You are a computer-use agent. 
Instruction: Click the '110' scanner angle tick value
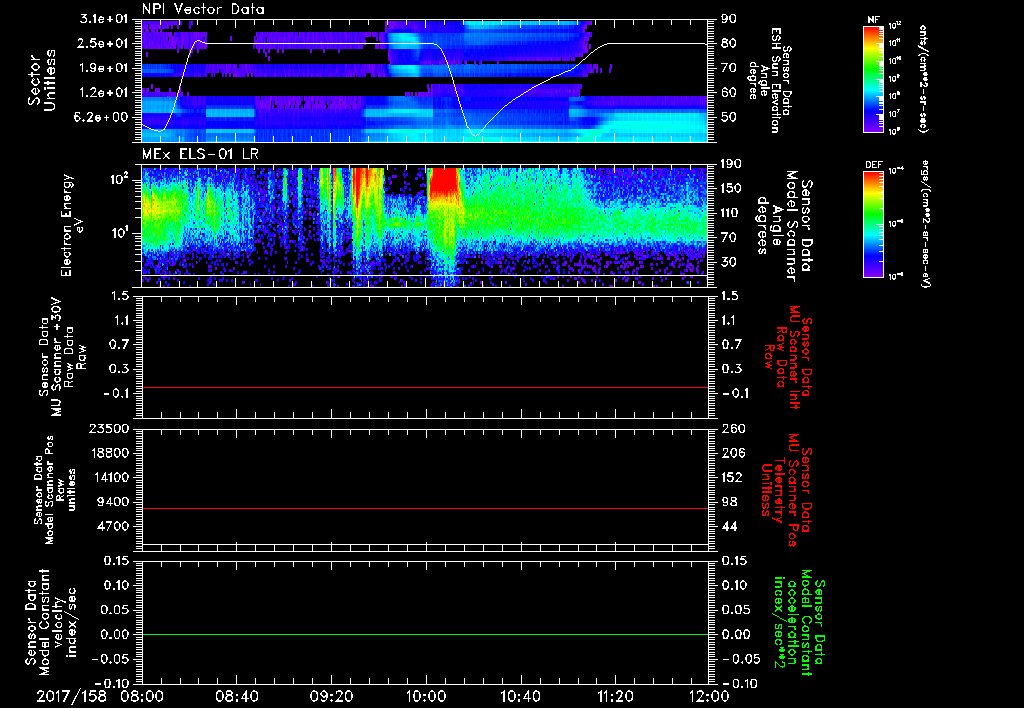click(731, 213)
